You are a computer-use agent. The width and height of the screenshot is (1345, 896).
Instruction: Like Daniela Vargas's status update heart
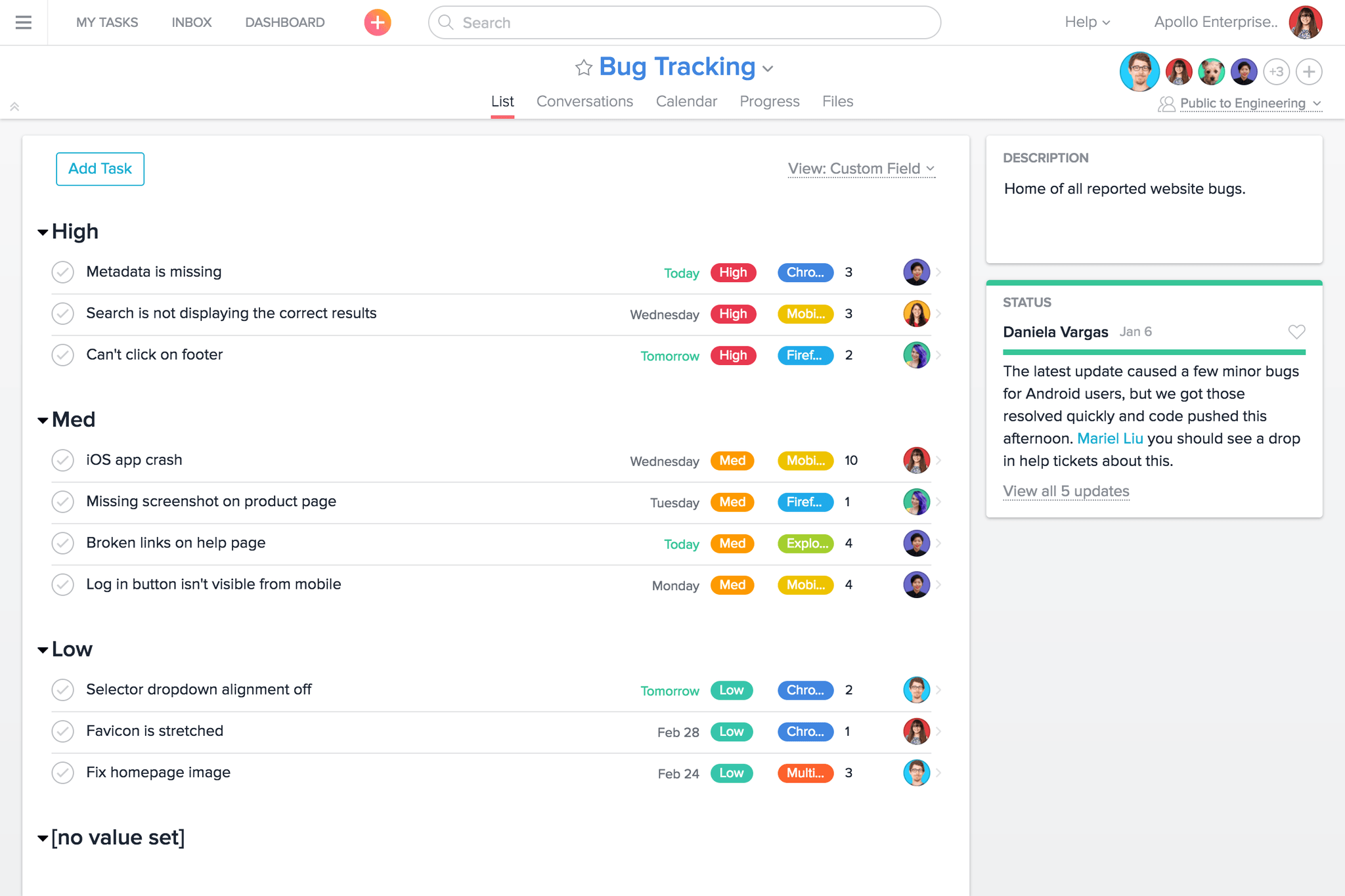pyautogui.click(x=1296, y=331)
